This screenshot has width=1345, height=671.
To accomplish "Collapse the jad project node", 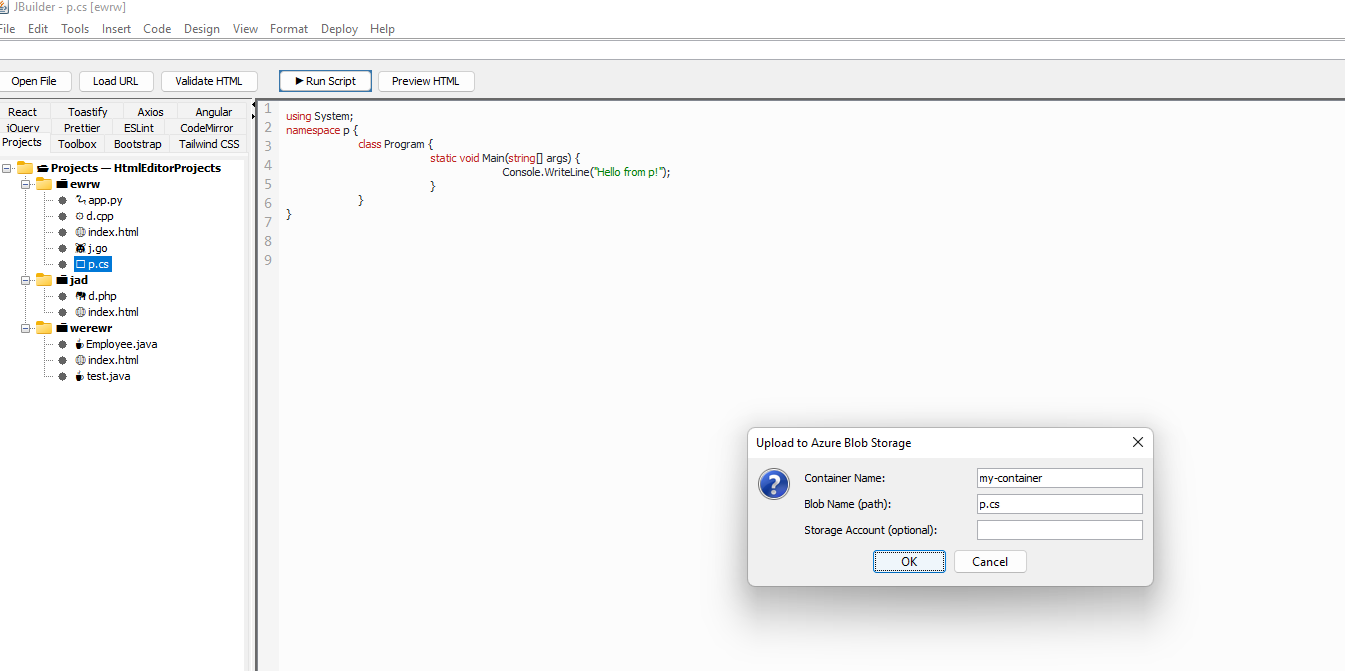I will pos(26,280).
